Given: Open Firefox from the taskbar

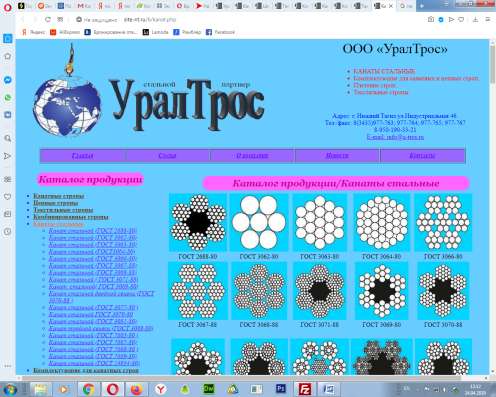Looking at the screenshot, I should click(x=136, y=389).
